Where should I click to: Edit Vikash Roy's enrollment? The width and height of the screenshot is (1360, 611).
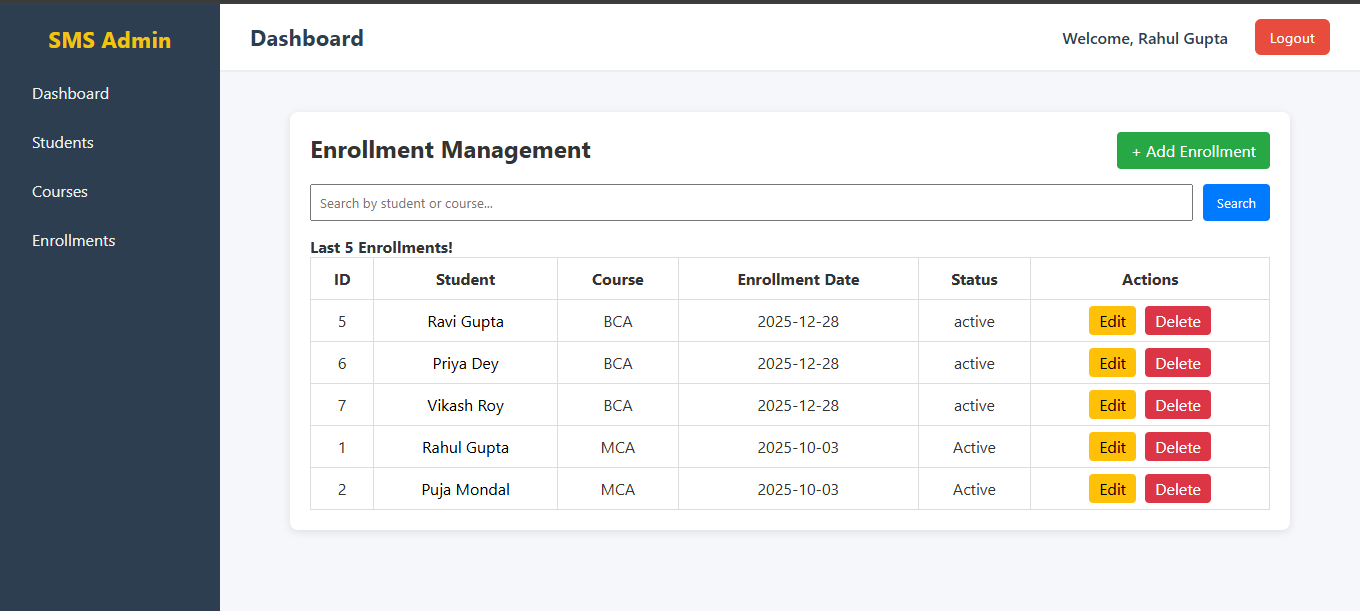[1112, 405]
